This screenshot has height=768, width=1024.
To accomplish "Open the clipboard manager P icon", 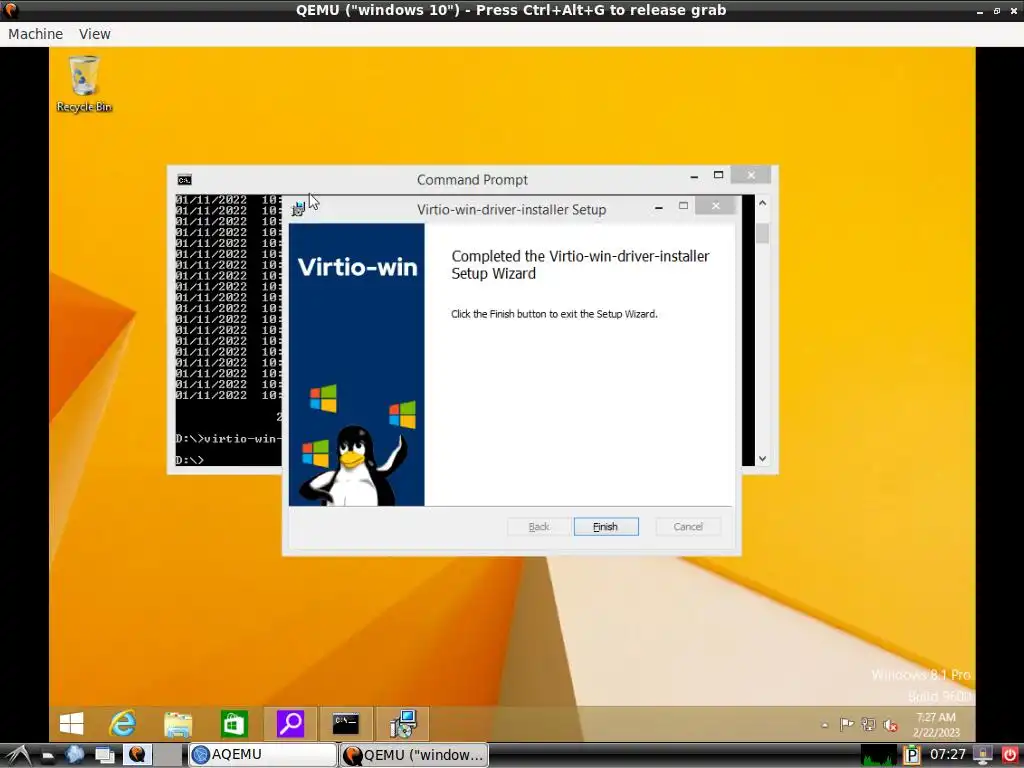I will (x=912, y=755).
